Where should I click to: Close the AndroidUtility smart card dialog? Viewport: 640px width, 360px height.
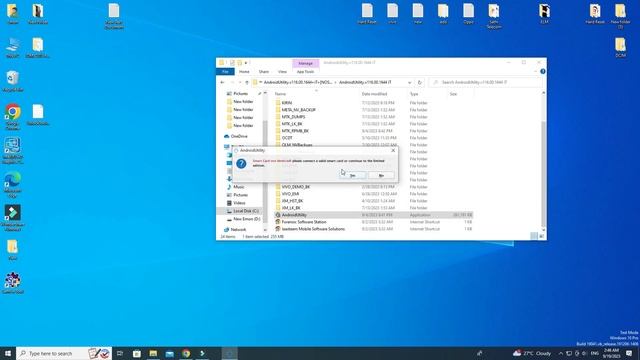[x=393, y=150]
